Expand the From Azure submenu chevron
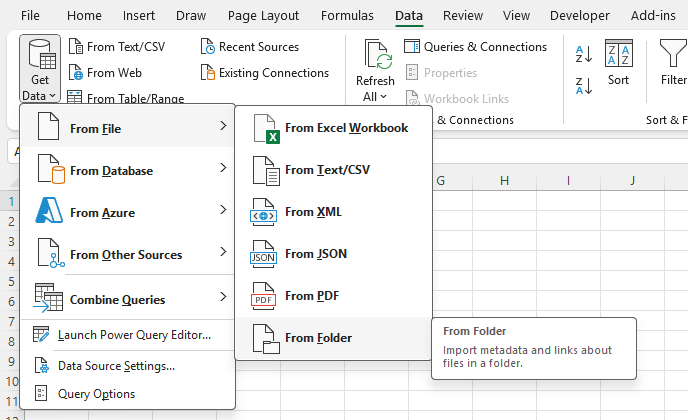This screenshot has height=420, width=688. [x=223, y=210]
